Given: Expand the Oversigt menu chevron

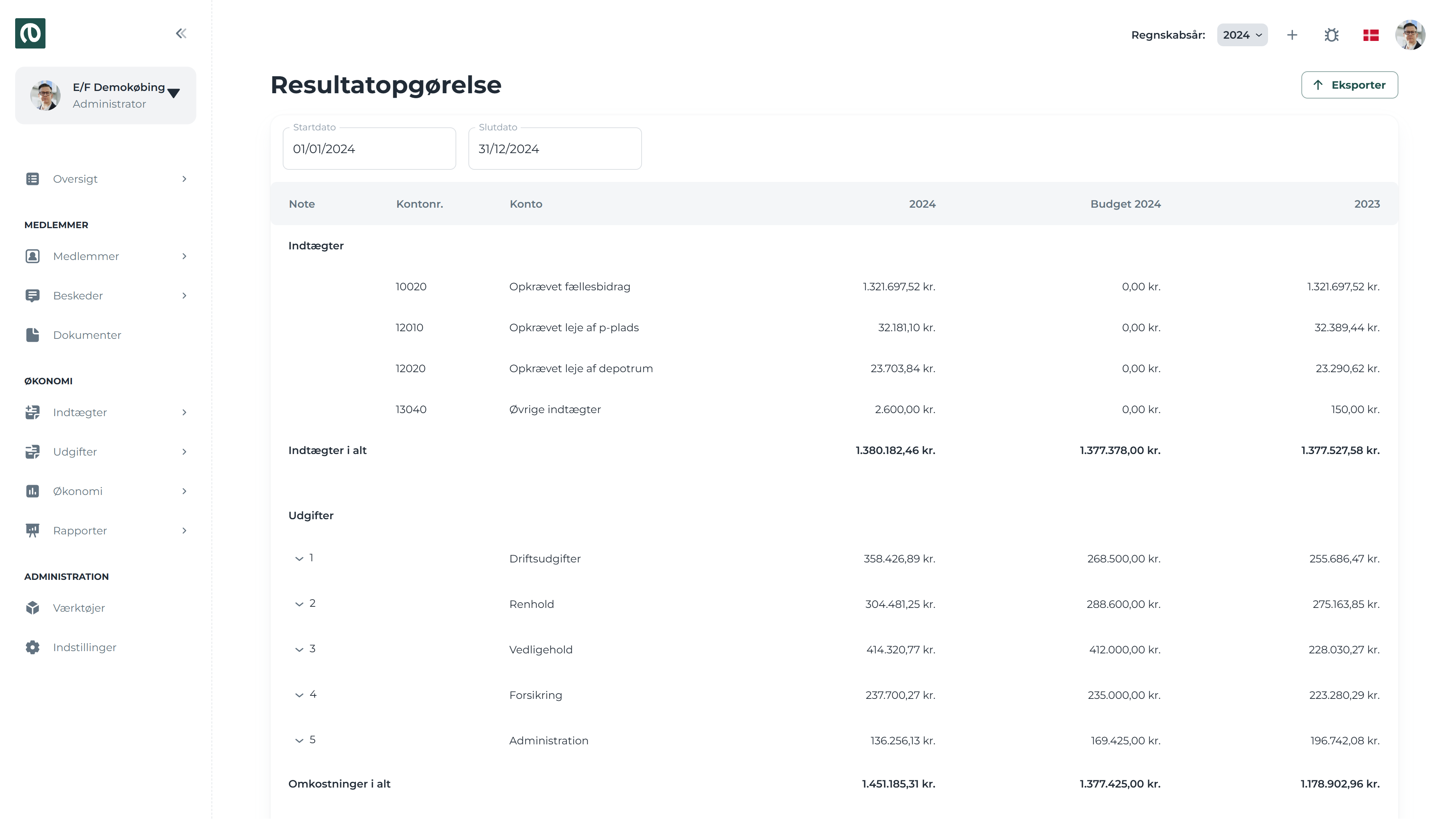Looking at the screenshot, I should (184, 179).
